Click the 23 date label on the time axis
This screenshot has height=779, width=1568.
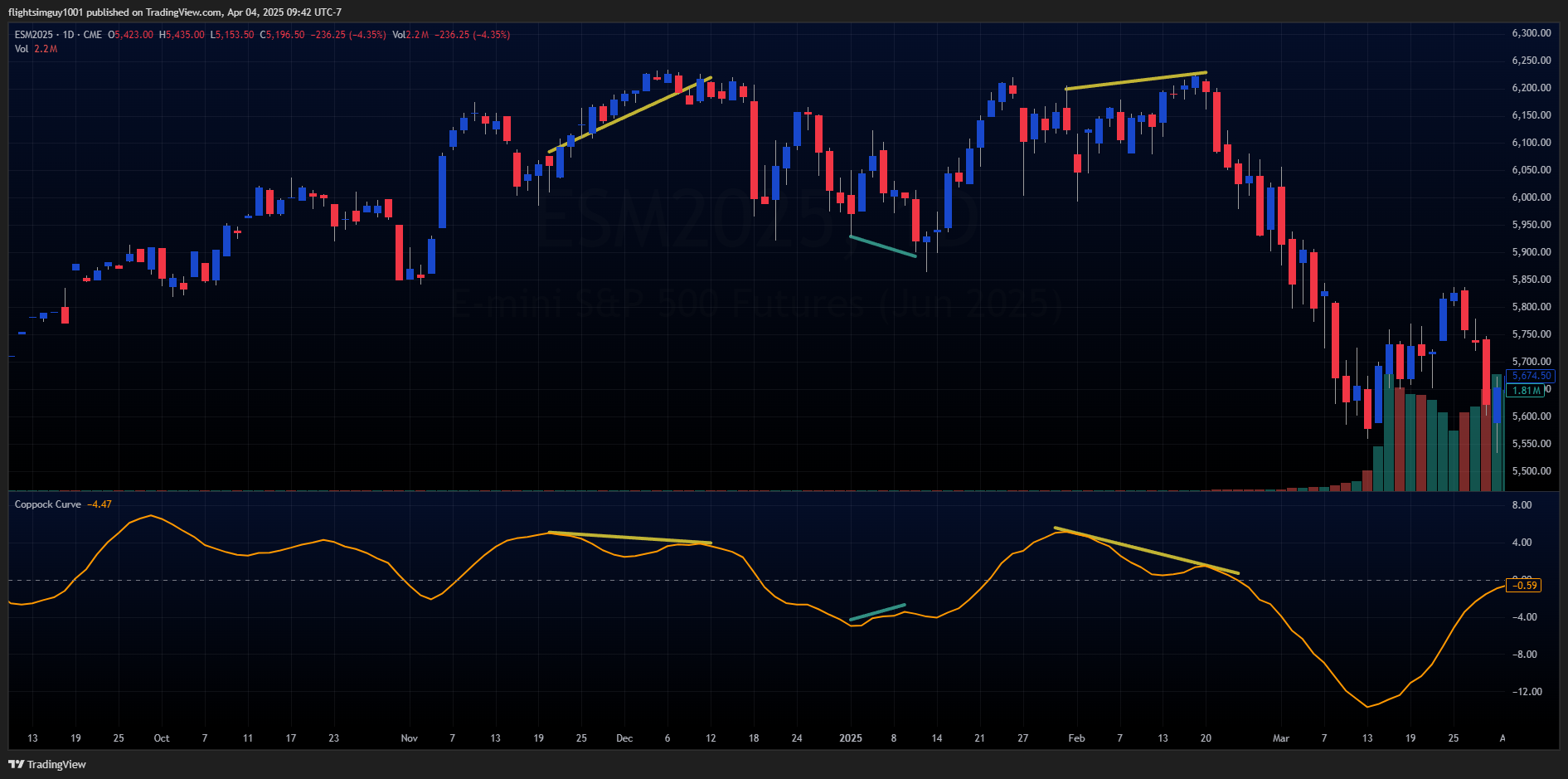point(334,738)
